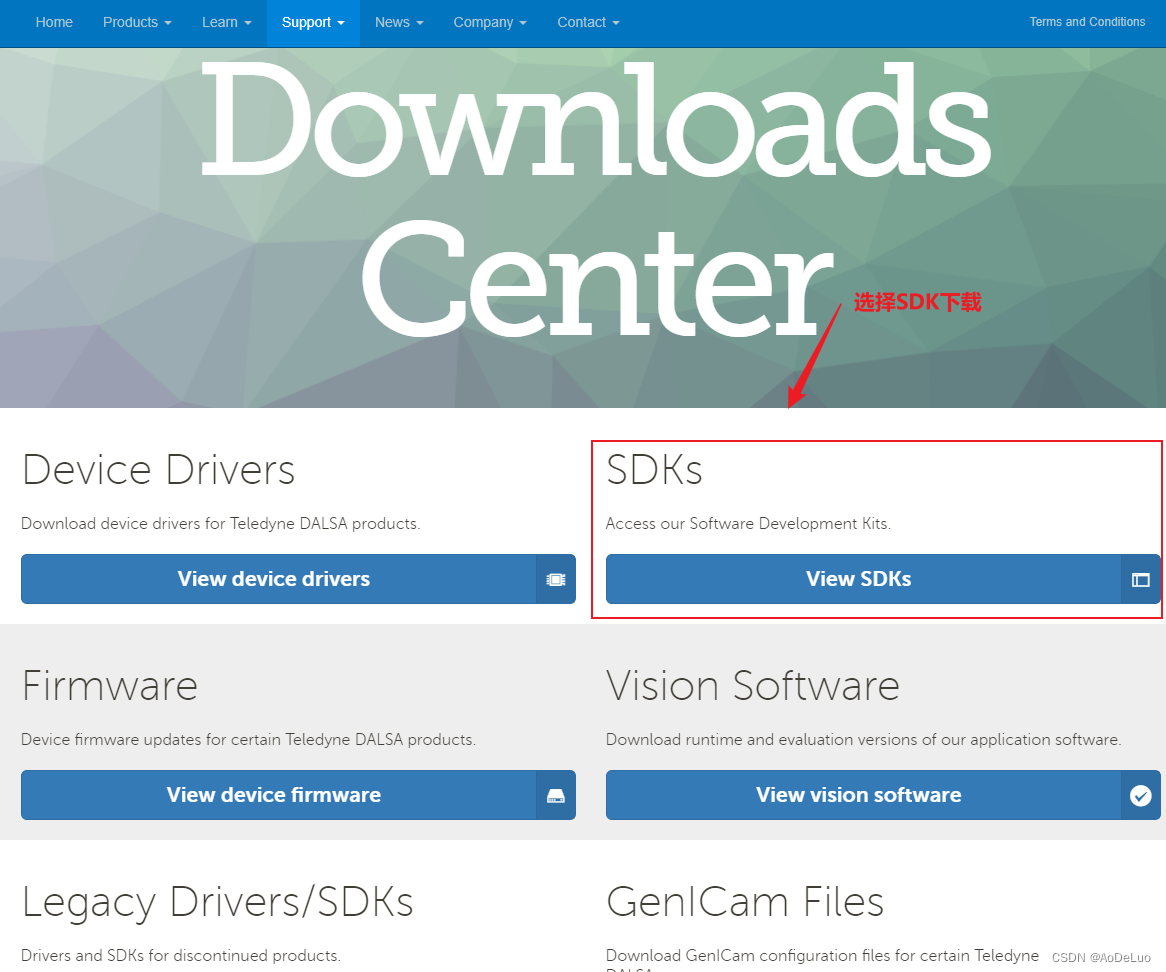Screen dimensions: 1166x972
Task: Expand the Learn dropdown in the navbar
Action: (x=226, y=22)
